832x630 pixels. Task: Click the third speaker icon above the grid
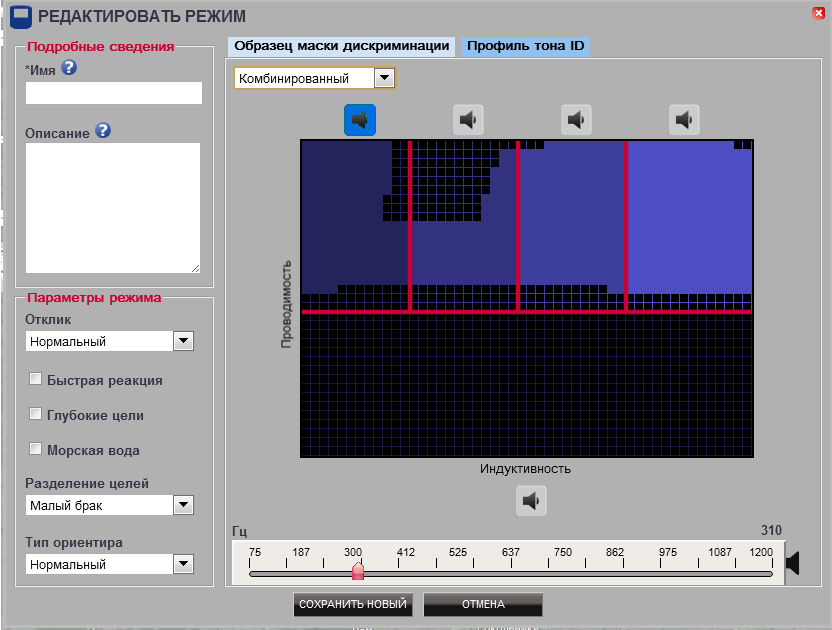click(x=576, y=120)
